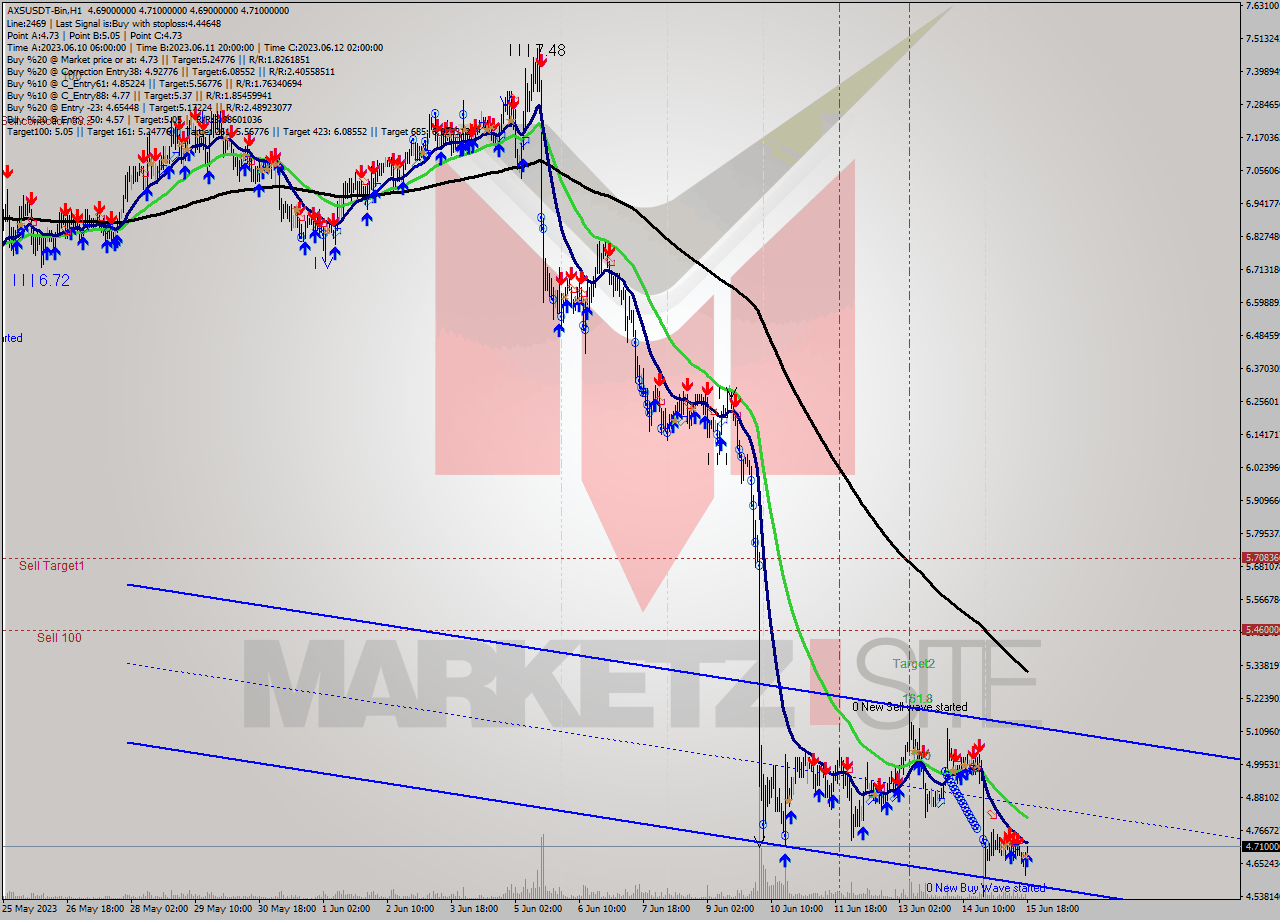1280x920 pixels.
Task: Click the red 5.46000 price tag
Action: [1260, 630]
